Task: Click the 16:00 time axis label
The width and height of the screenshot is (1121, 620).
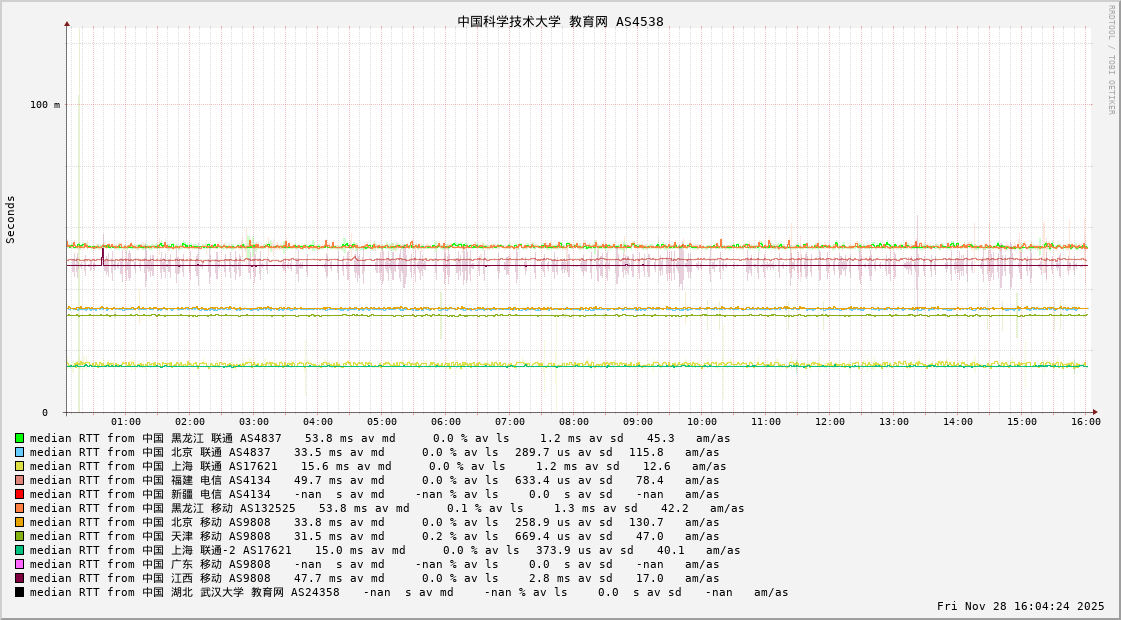Action: coord(1086,422)
